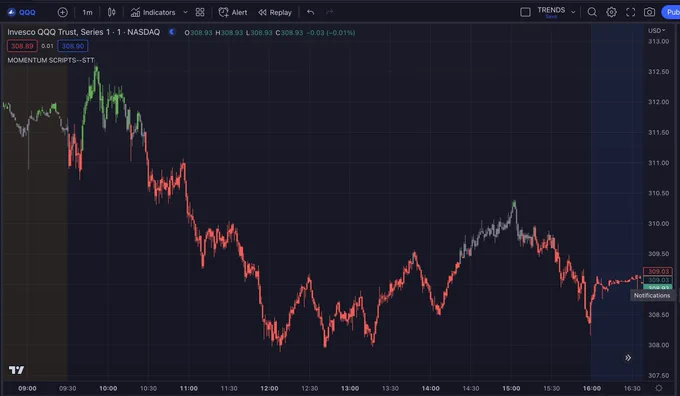Click the buy price 308.90 button
Image resolution: width=680 pixels, height=396 pixels.
pos(73,46)
